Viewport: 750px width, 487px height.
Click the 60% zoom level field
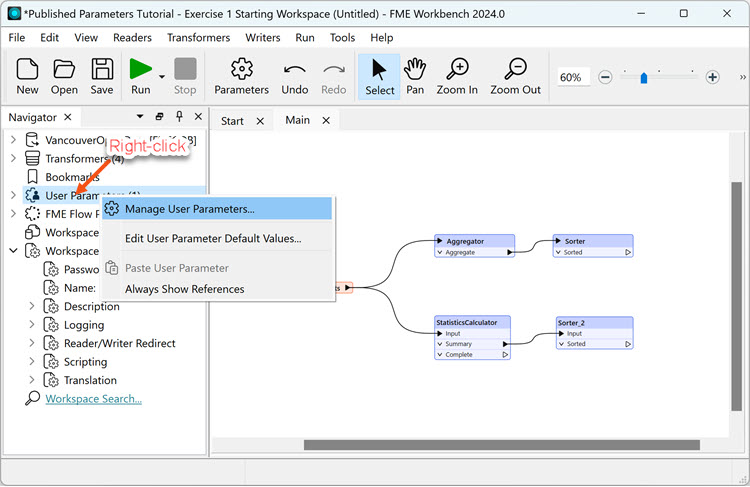pyautogui.click(x=573, y=77)
